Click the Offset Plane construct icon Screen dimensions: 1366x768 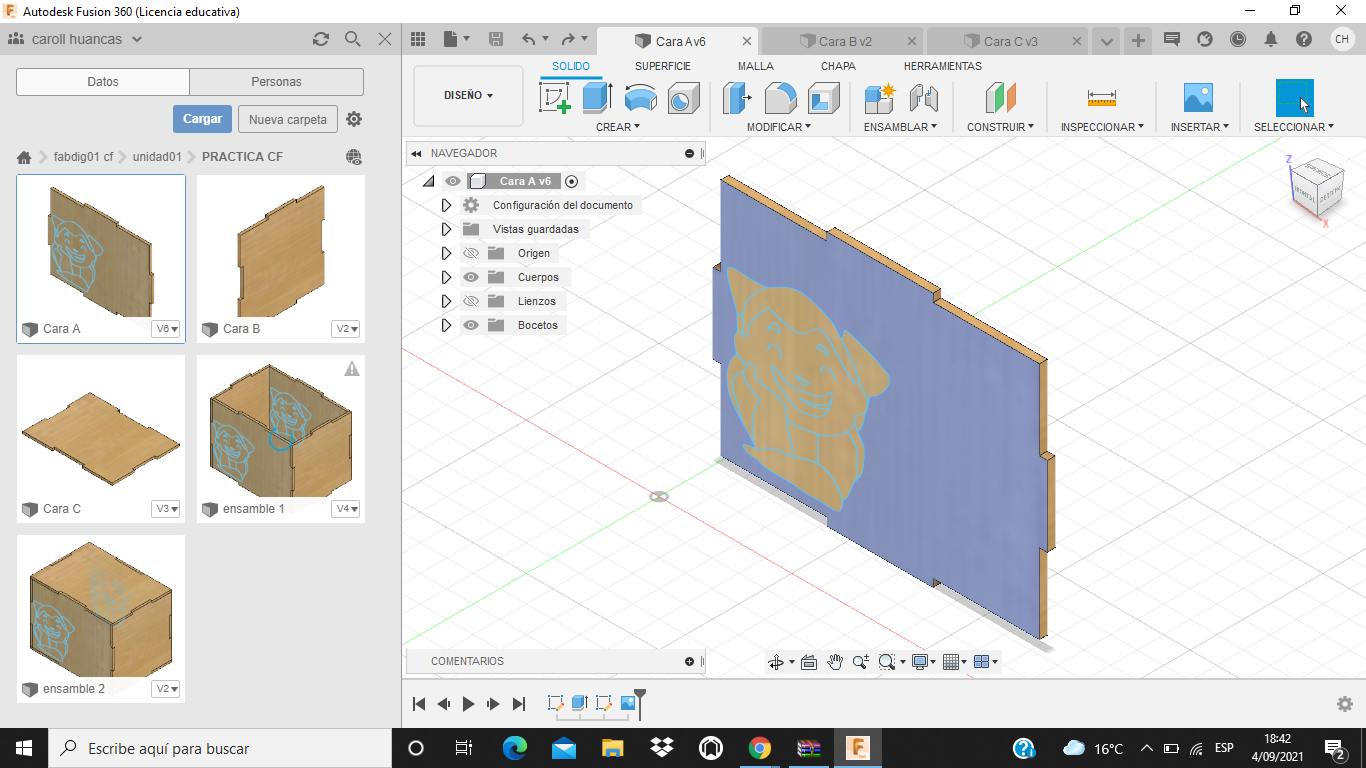point(1000,98)
